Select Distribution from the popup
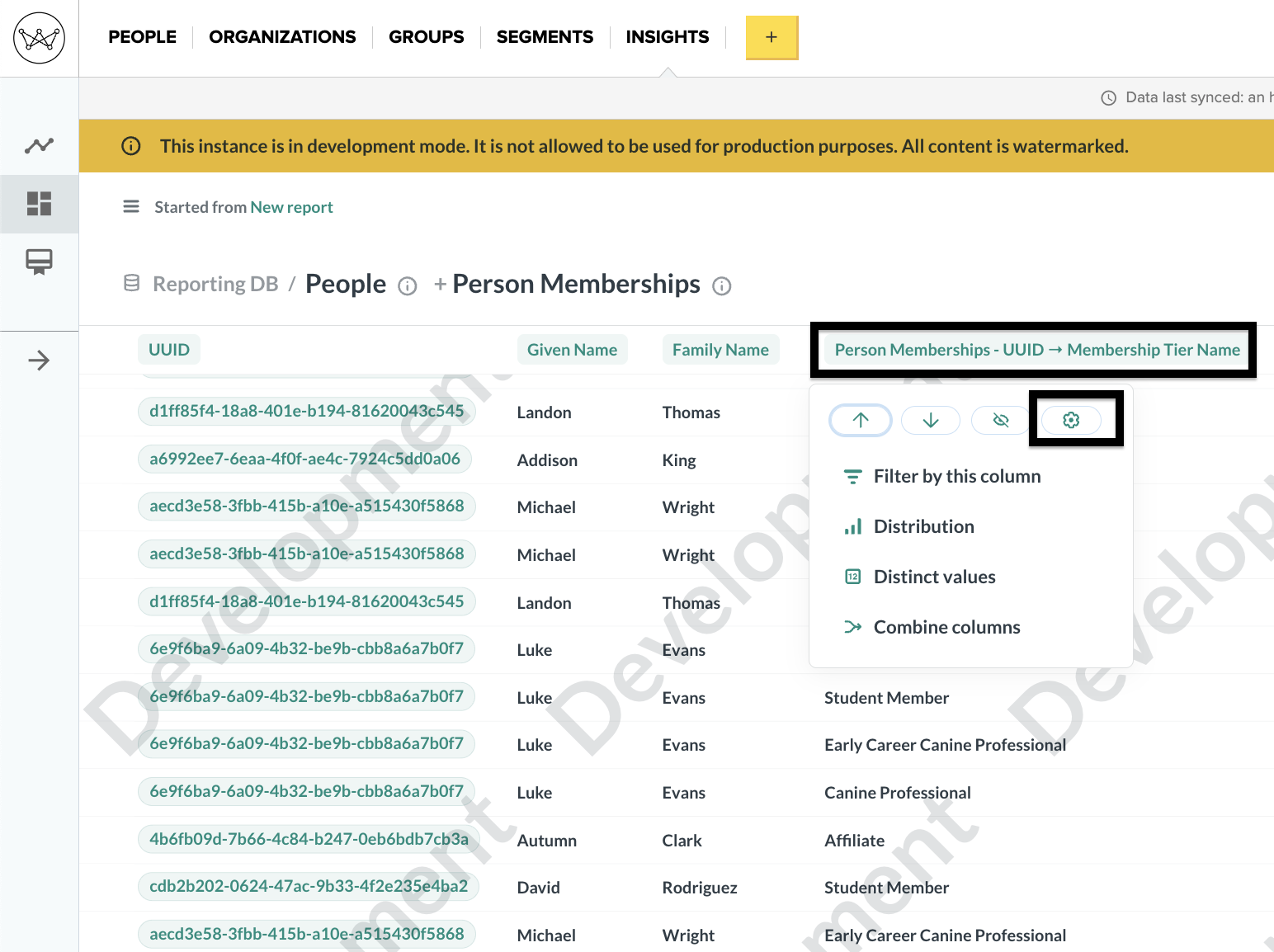Screen dimensions: 1274x952 point(908,526)
